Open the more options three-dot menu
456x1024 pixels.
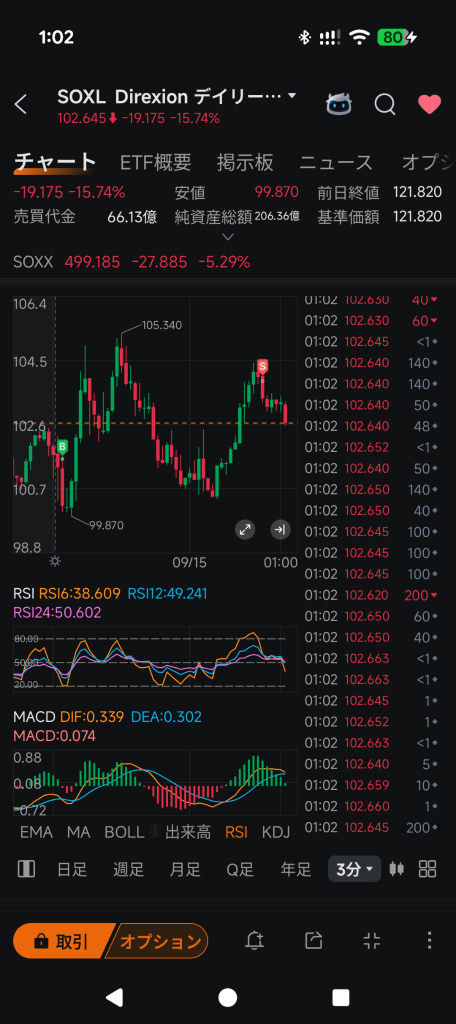click(429, 940)
